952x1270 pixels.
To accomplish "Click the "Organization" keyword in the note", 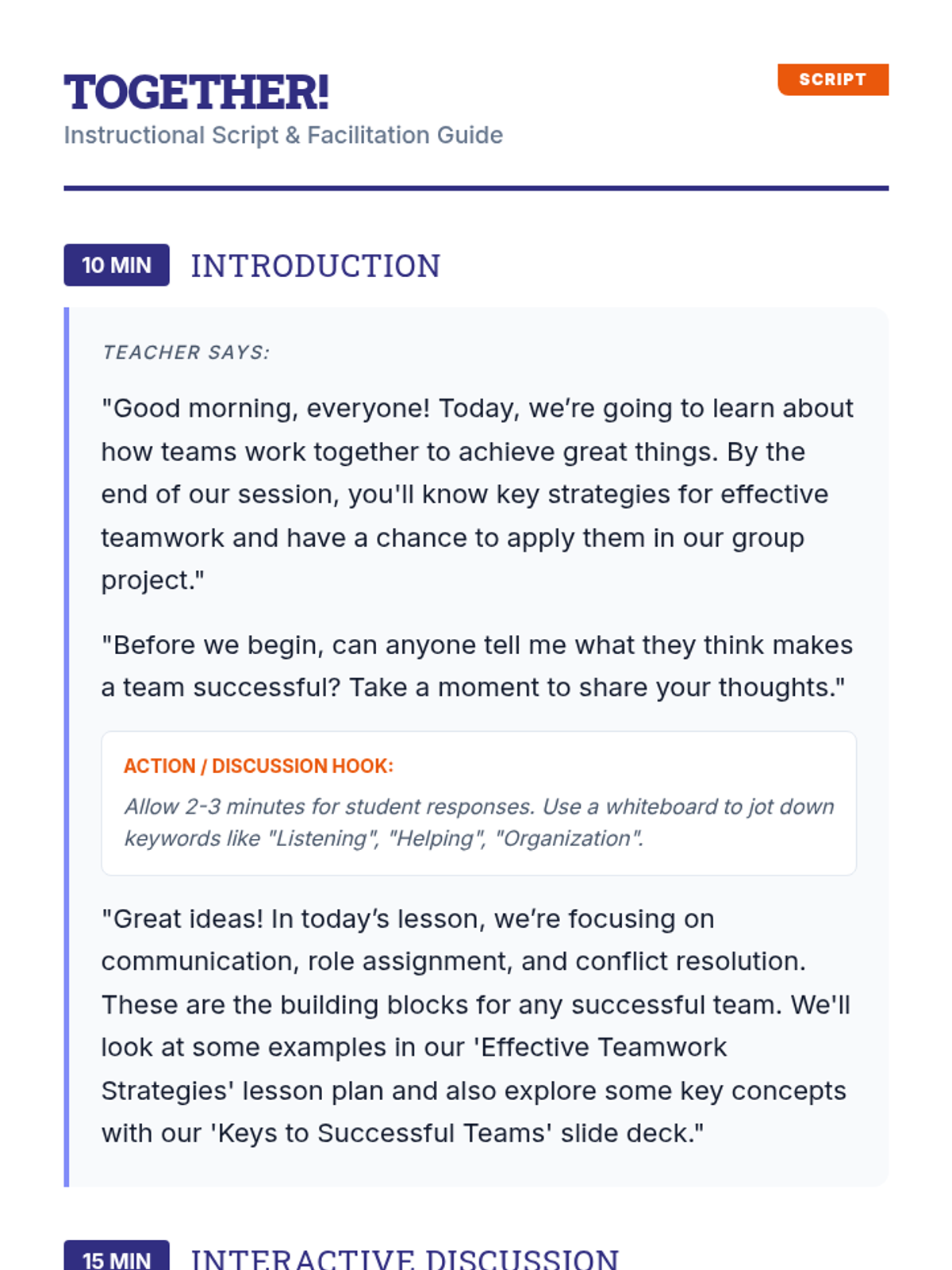I will pyautogui.click(x=568, y=839).
